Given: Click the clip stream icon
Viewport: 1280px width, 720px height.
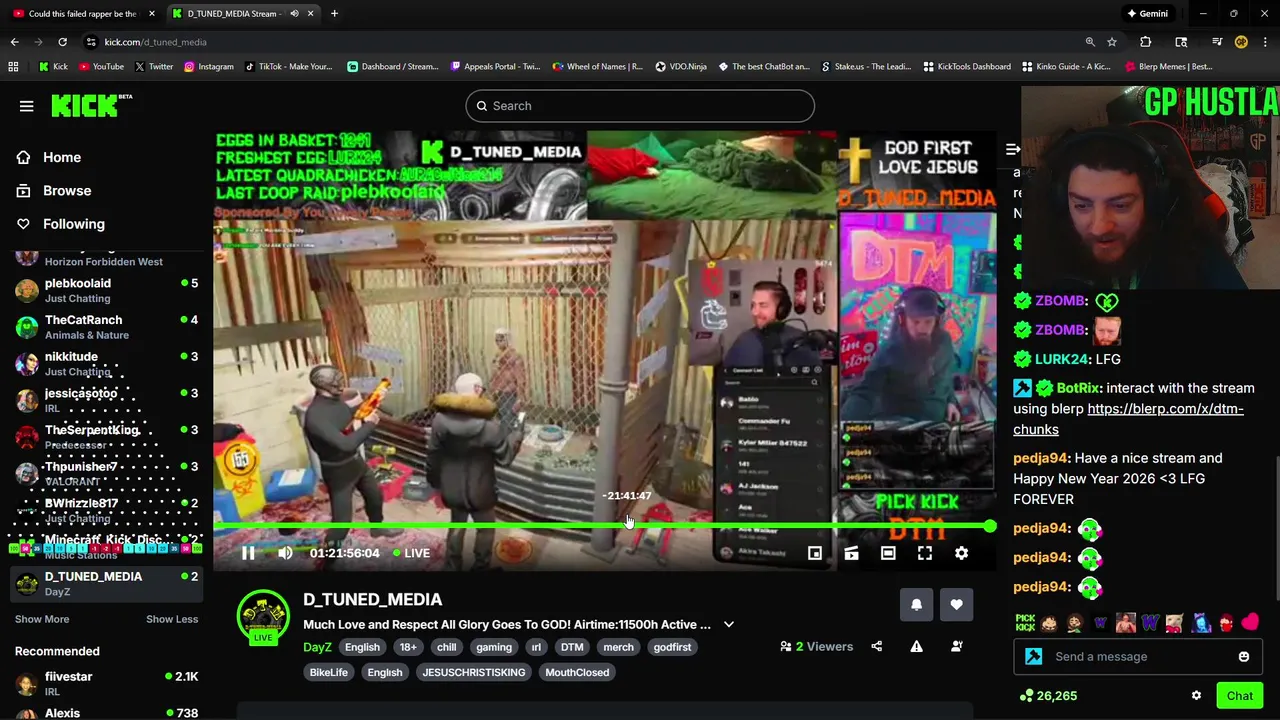Looking at the screenshot, I should click(851, 553).
